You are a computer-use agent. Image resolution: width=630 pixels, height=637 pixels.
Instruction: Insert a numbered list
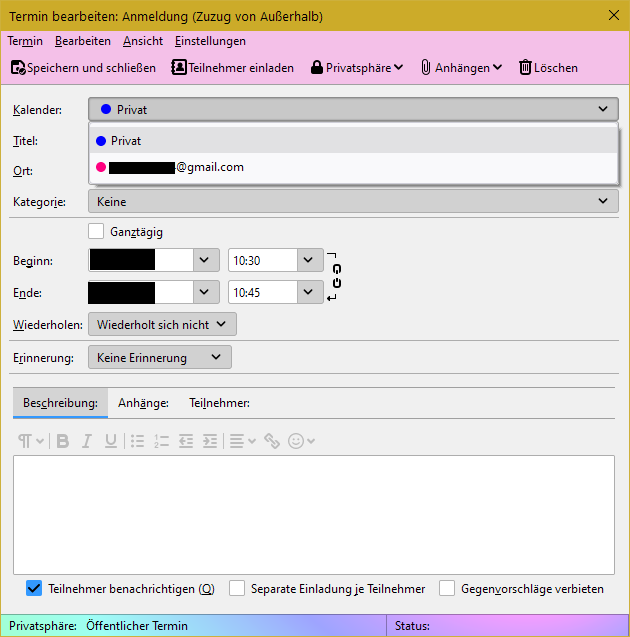(161, 441)
